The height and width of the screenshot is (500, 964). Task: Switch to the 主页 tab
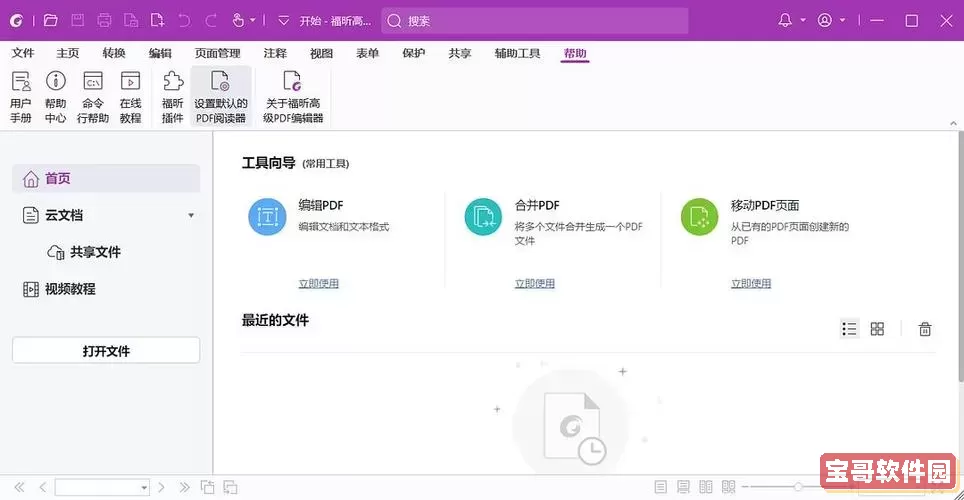68,53
